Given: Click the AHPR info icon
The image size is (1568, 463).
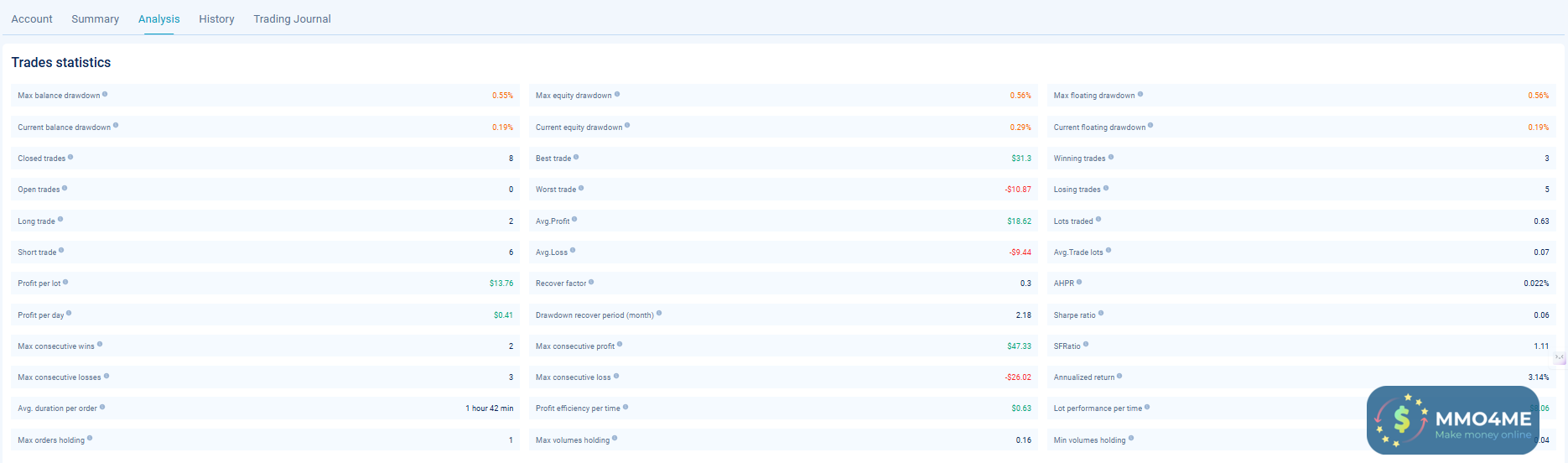Looking at the screenshot, I should (x=1079, y=282).
